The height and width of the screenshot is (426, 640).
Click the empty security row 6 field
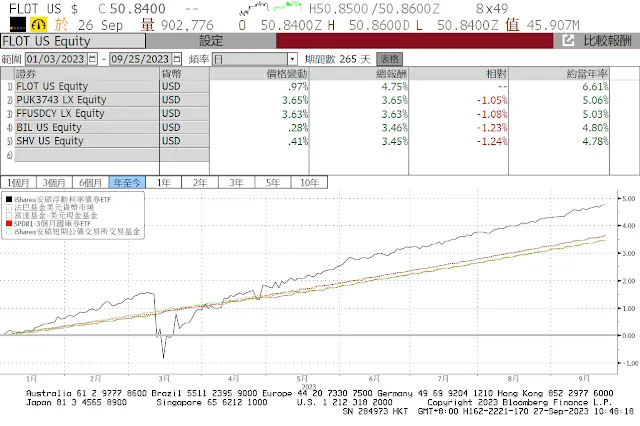pyautogui.click(x=87, y=155)
